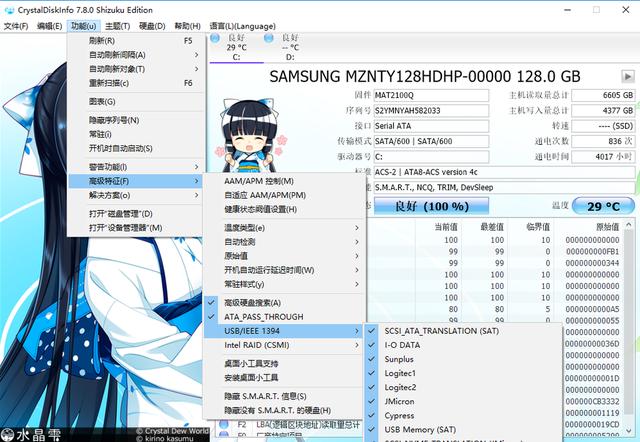640x442 pixels.
Task: Expand 自动刷新间隔(A) submenu
Action: click(131, 55)
